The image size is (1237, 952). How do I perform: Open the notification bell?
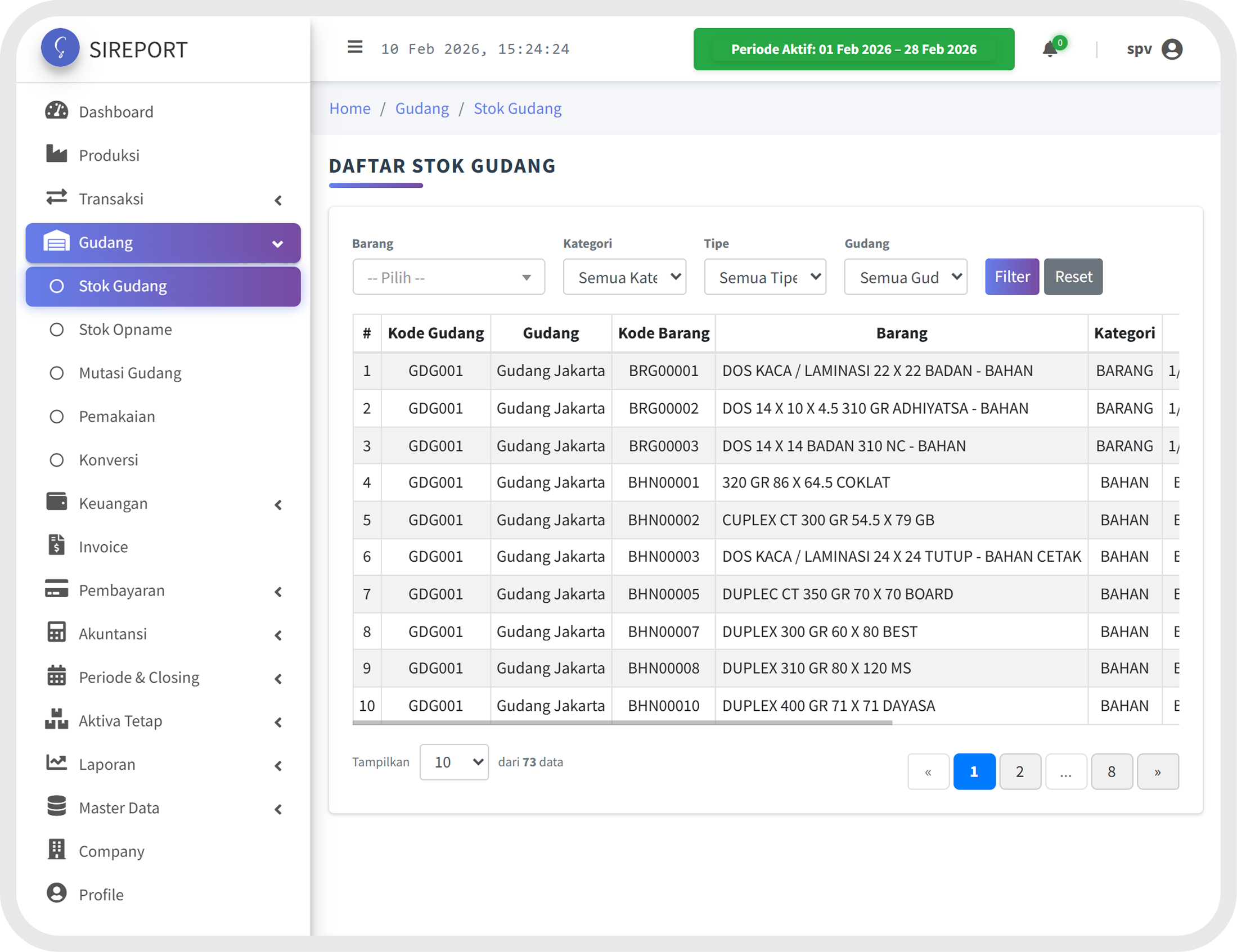[1050, 49]
